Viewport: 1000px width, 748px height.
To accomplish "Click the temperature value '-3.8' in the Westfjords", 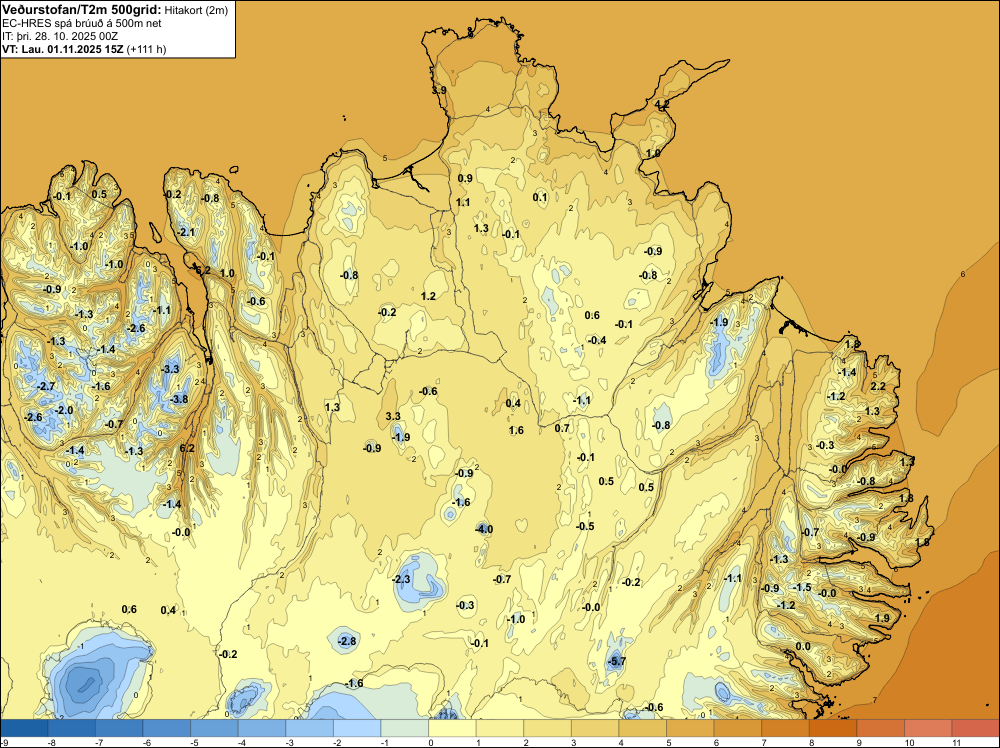I will [x=179, y=399].
